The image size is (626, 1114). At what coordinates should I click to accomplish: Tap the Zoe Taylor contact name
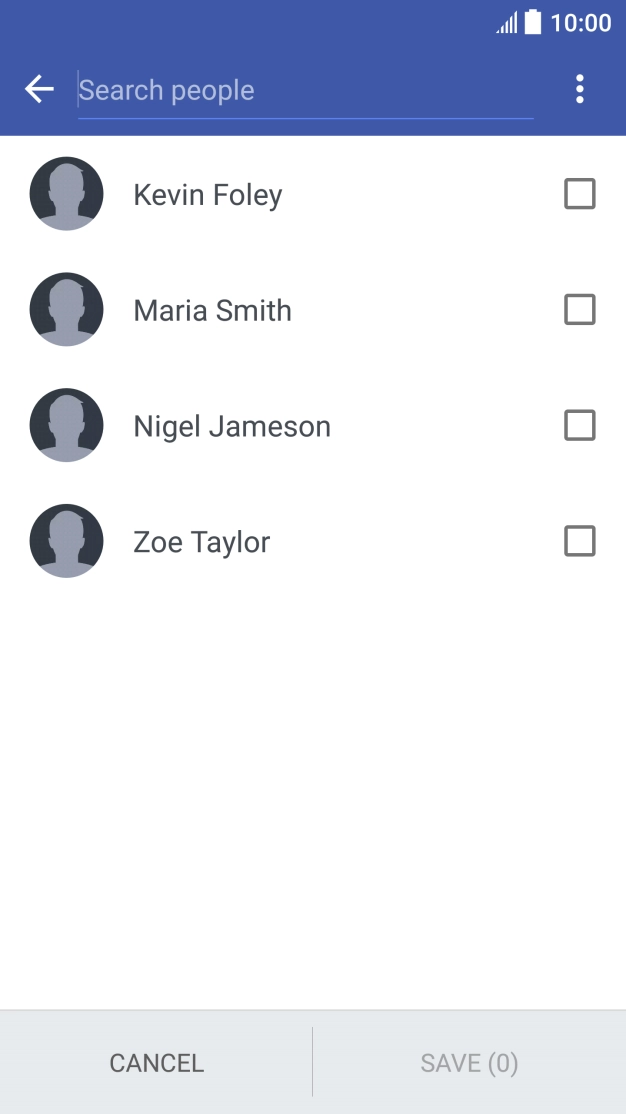pos(202,543)
